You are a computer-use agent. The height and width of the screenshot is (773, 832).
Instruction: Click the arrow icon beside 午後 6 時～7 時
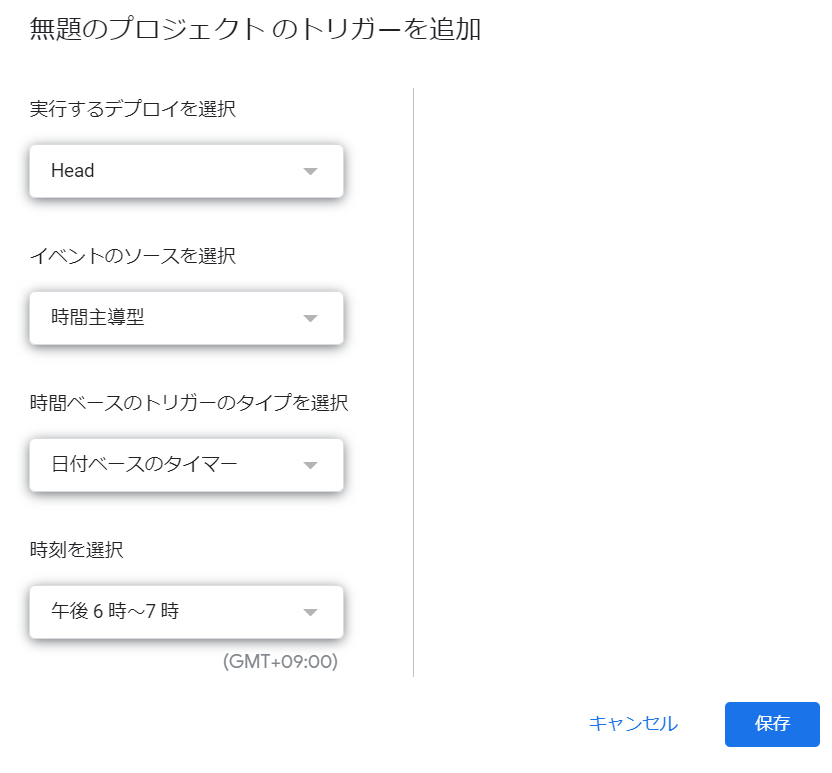pyautogui.click(x=310, y=612)
